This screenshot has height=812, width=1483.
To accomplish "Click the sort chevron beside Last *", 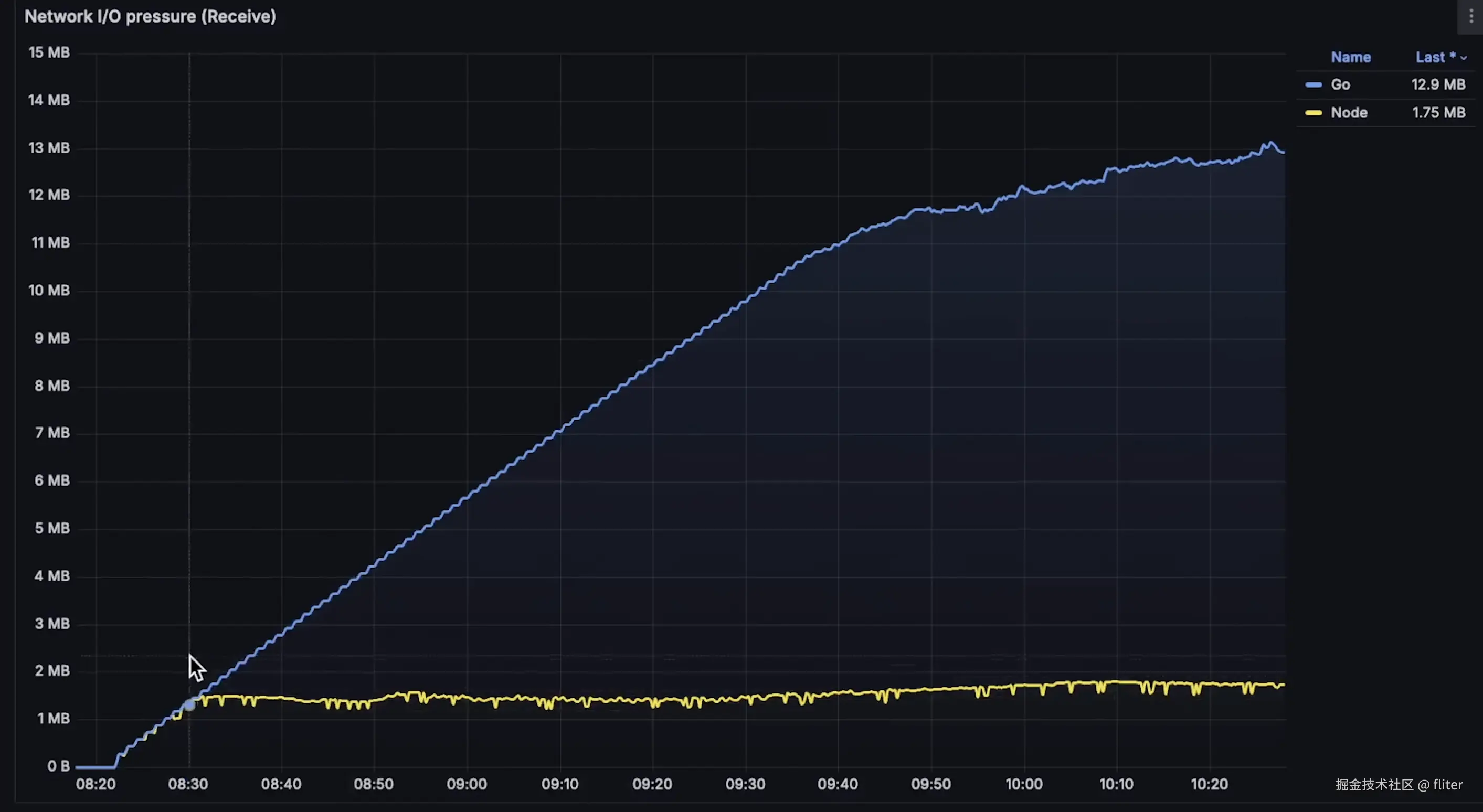I will pos(1464,58).
